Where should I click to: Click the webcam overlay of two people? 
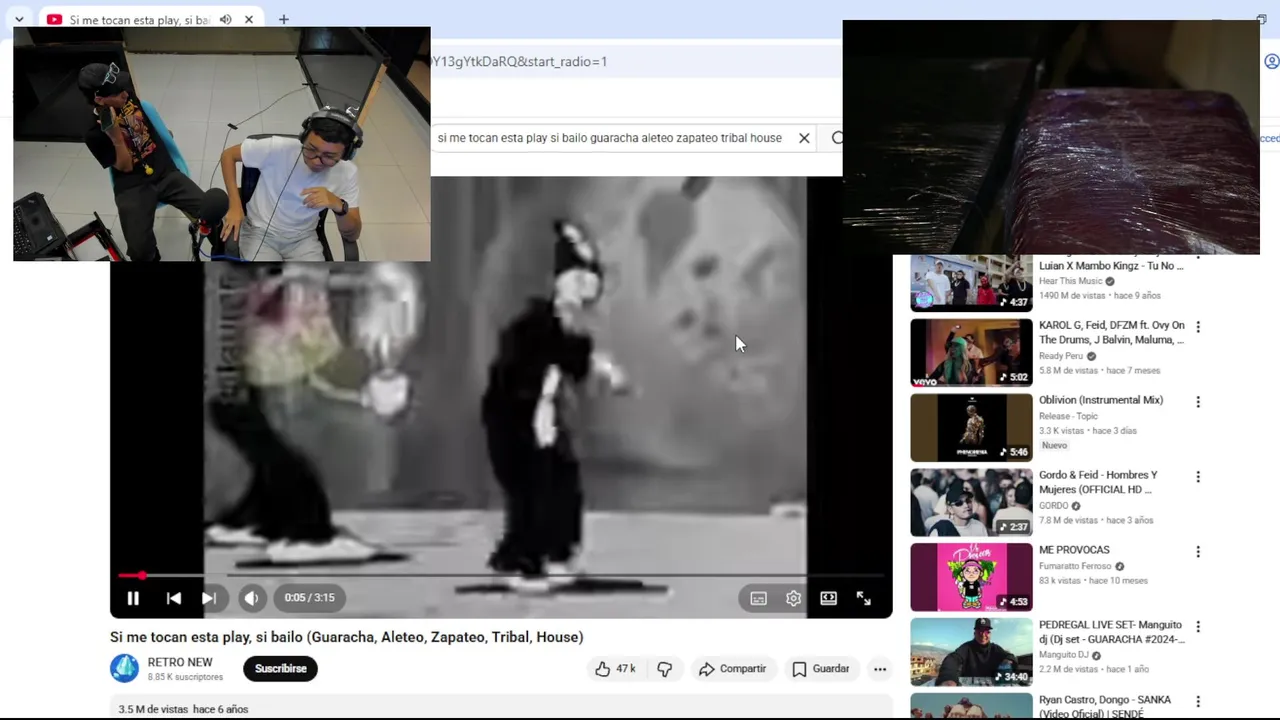coord(222,144)
